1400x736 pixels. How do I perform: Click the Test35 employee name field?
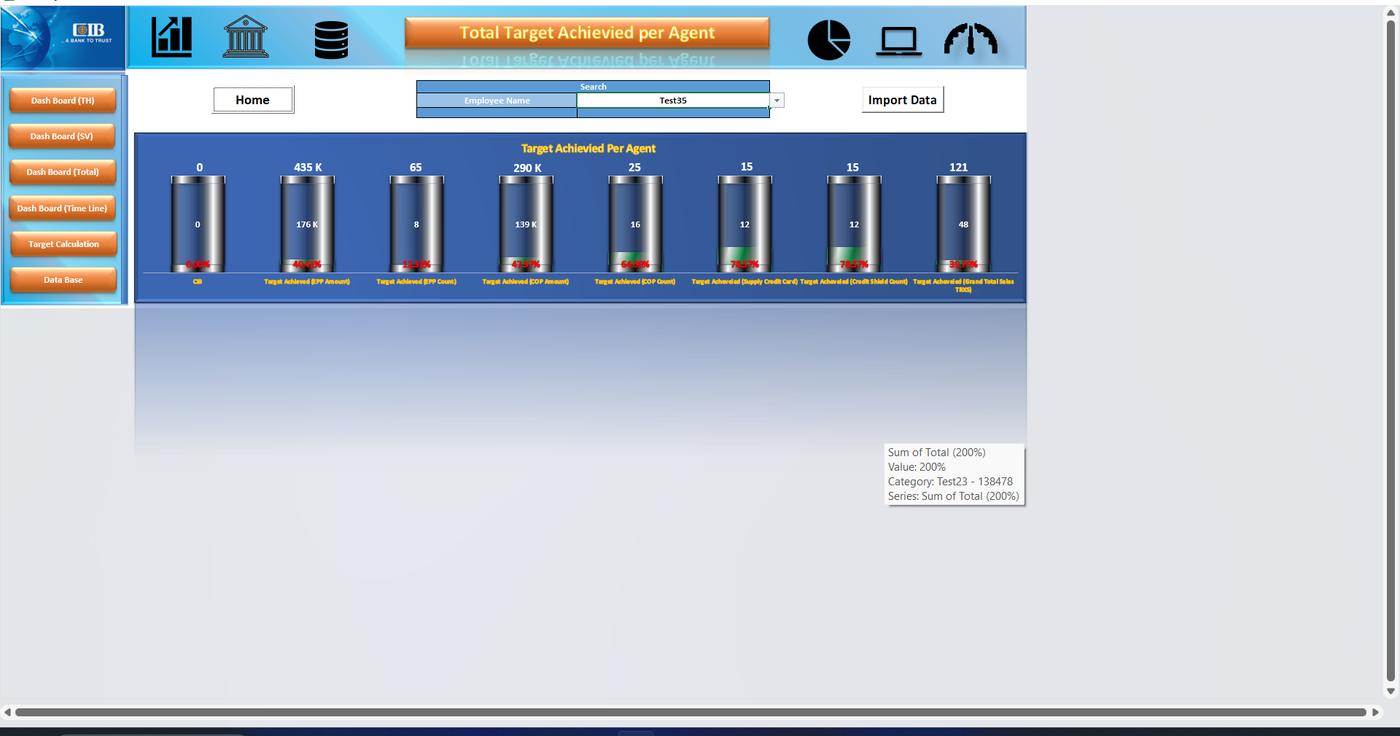point(673,100)
